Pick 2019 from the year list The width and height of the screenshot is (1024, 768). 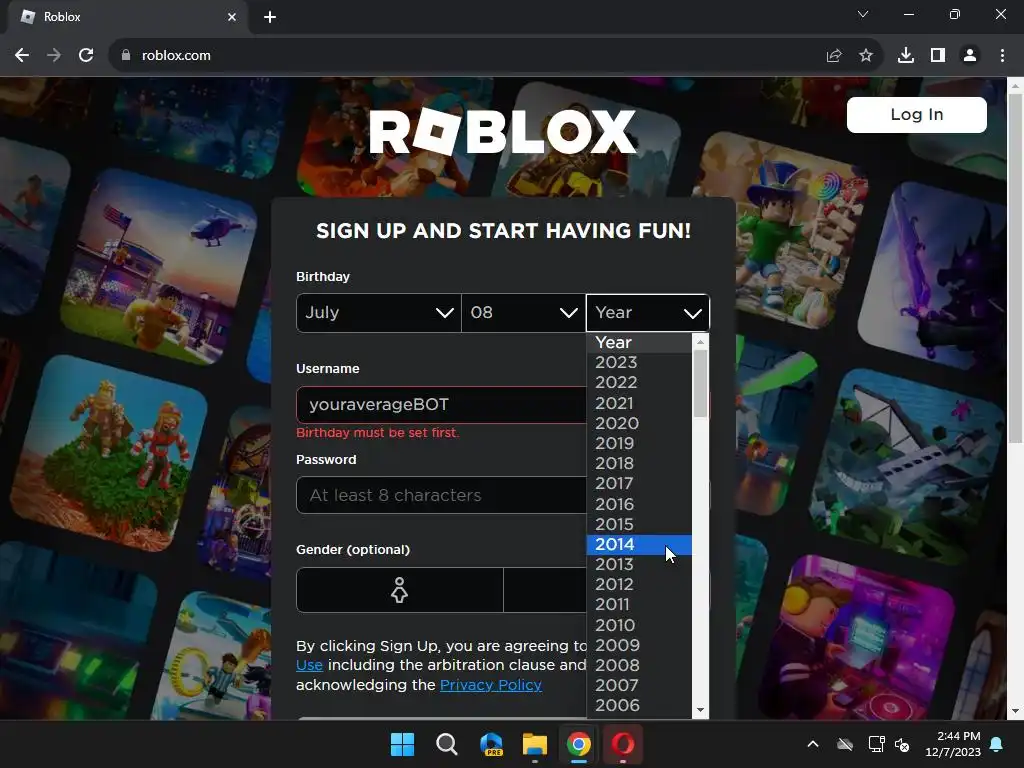point(639,443)
